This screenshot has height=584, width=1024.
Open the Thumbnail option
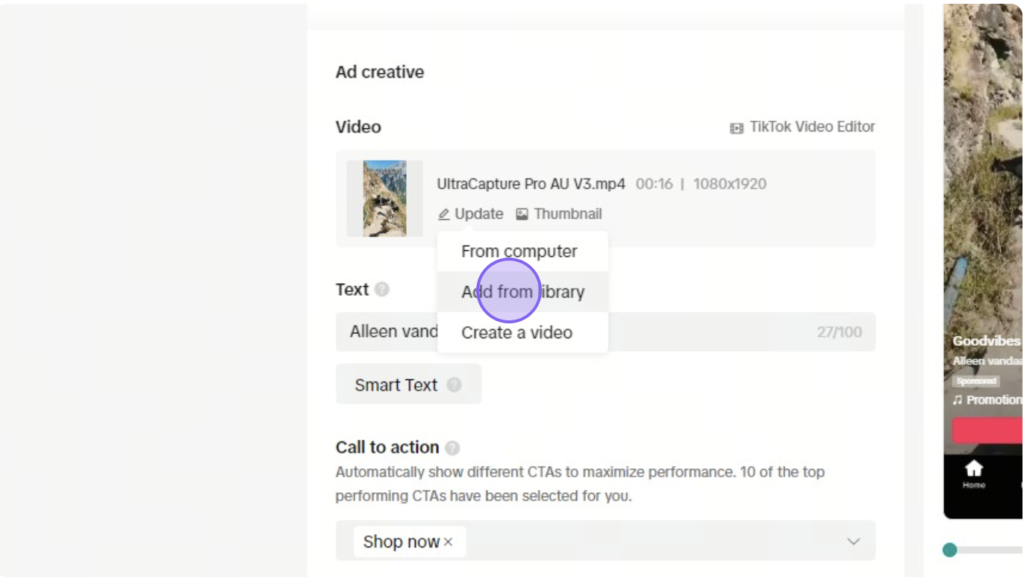coord(559,214)
